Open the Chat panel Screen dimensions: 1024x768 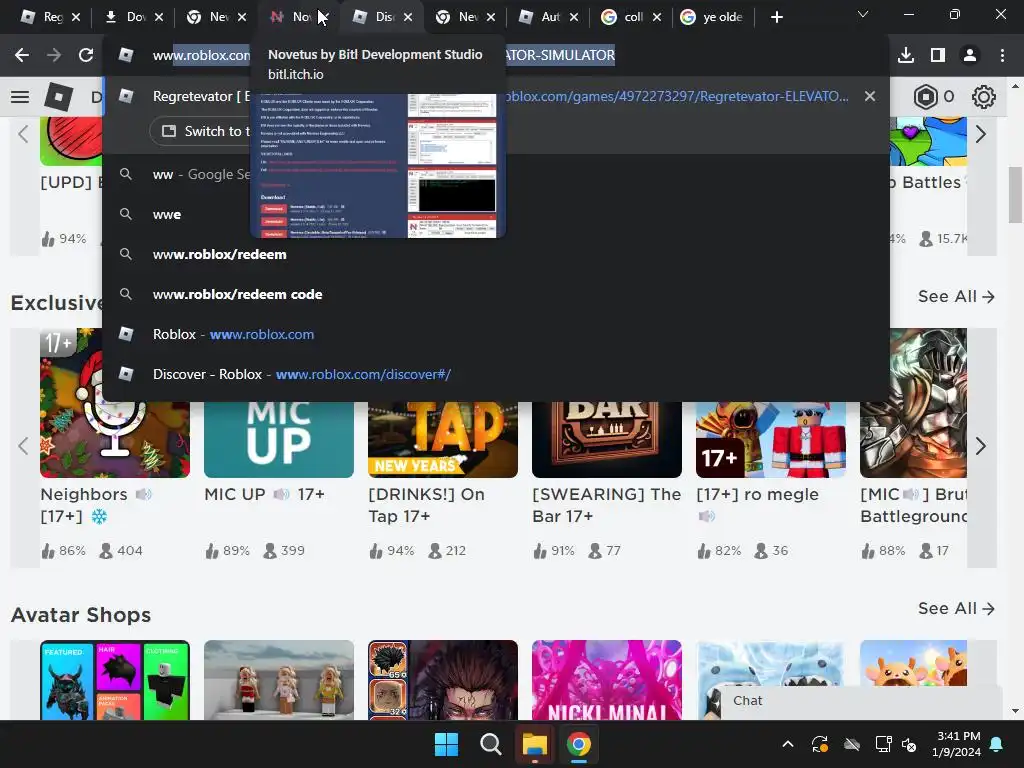(x=861, y=701)
